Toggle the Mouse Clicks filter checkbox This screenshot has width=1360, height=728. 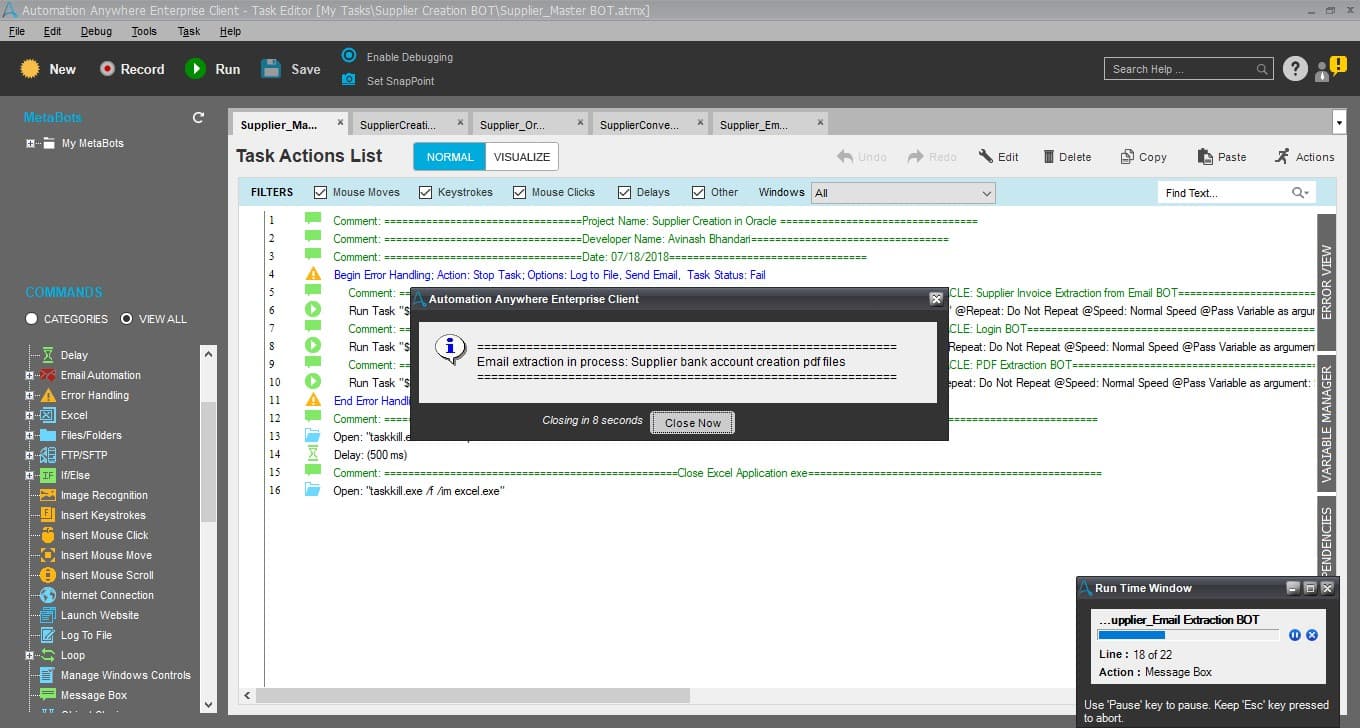[520, 192]
